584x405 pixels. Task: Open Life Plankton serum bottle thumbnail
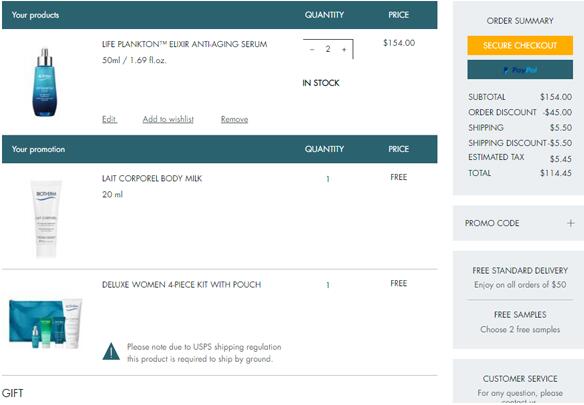[x=45, y=82]
